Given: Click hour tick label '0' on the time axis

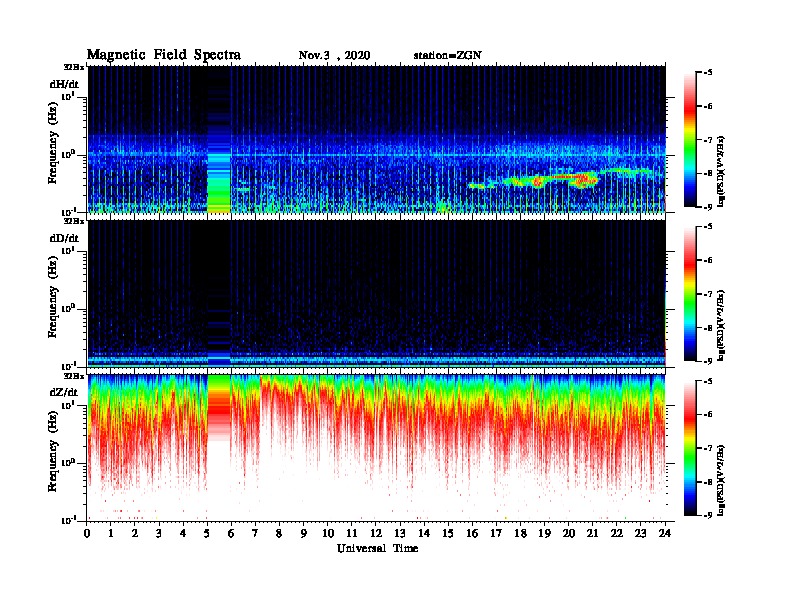Looking at the screenshot, I should tap(87, 533).
